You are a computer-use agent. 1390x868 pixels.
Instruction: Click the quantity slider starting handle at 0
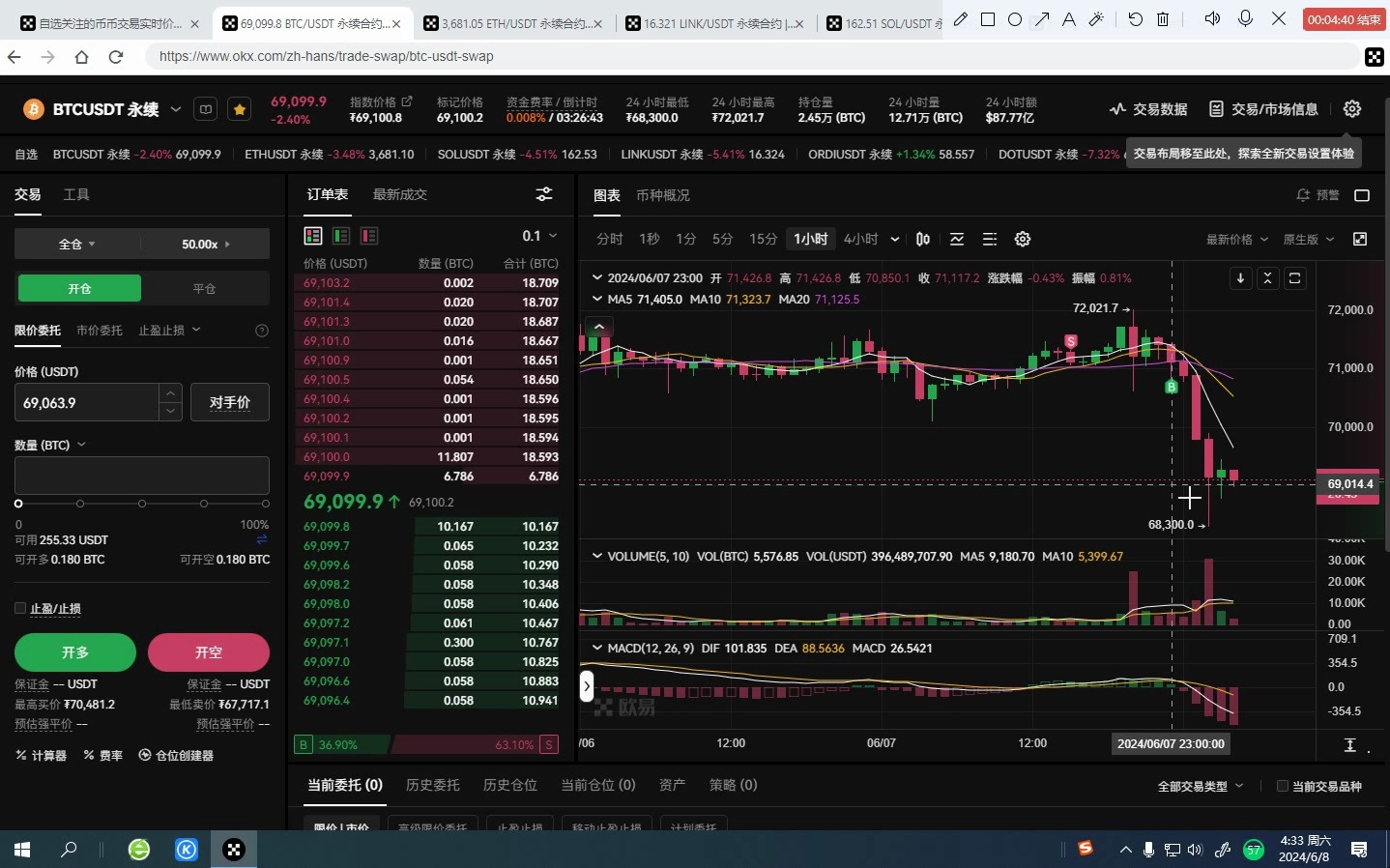(18, 504)
